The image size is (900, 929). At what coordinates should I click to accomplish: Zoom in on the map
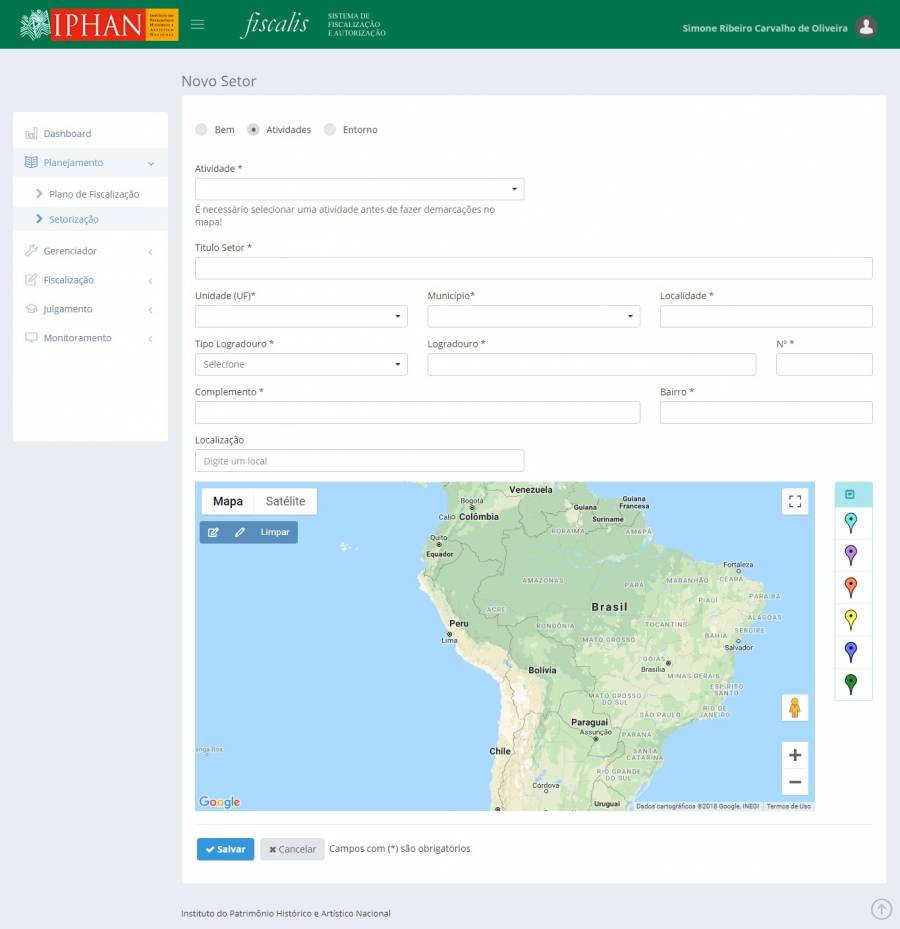pos(795,755)
